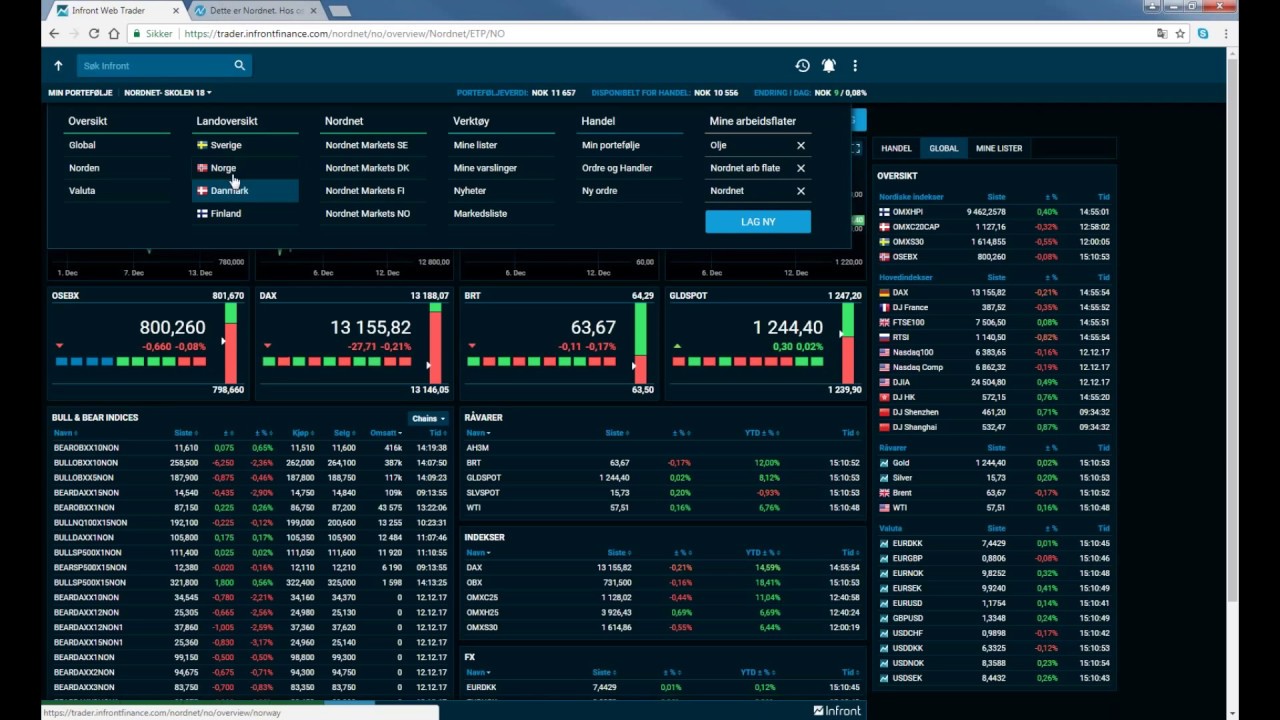The width and height of the screenshot is (1280, 720).
Task: Click the search magnifier icon
Action: (239, 66)
